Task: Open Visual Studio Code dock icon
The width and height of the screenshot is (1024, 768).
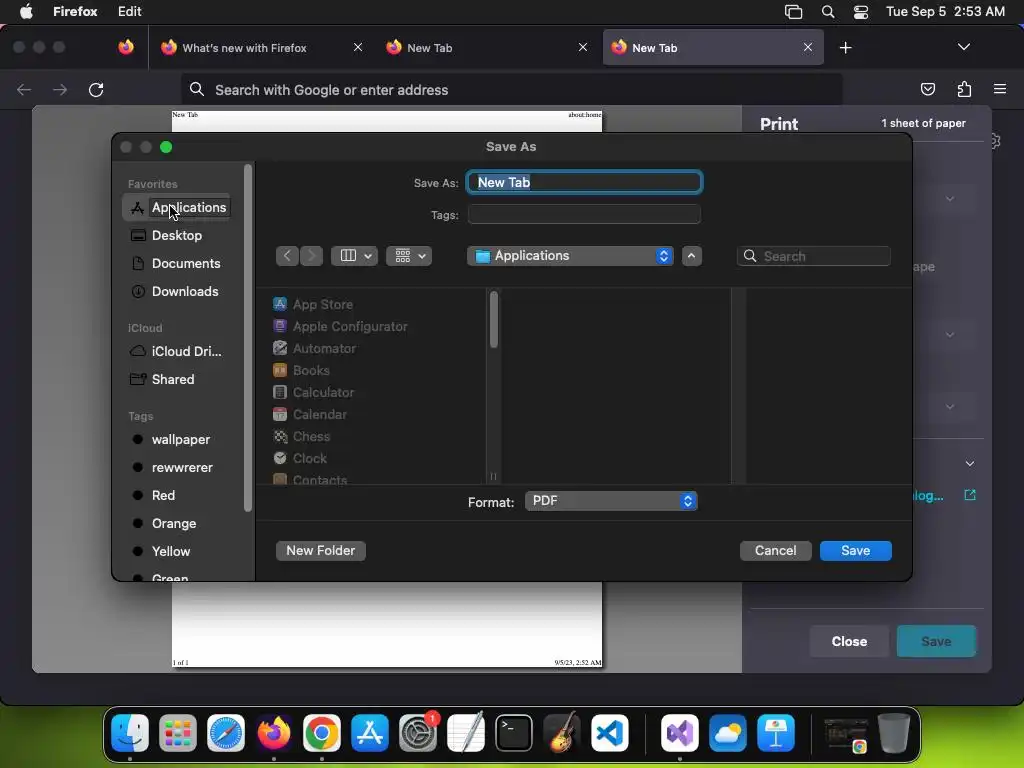Action: click(x=610, y=733)
